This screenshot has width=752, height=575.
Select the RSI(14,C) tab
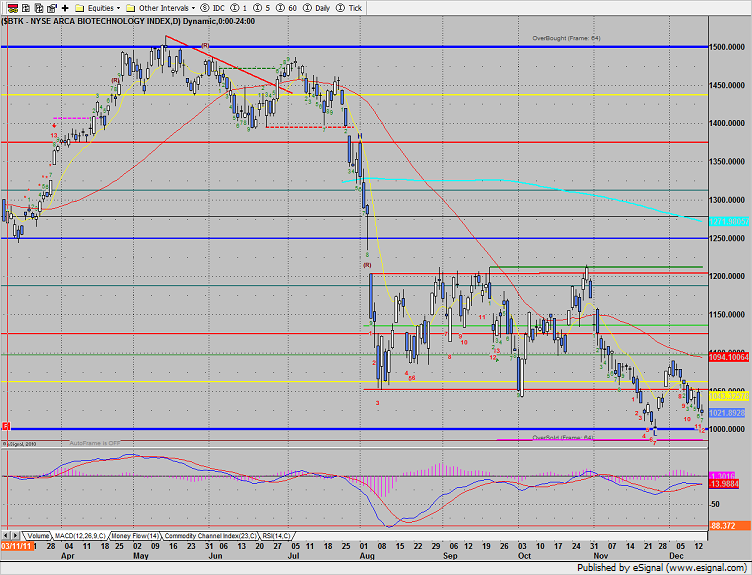coord(276,536)
